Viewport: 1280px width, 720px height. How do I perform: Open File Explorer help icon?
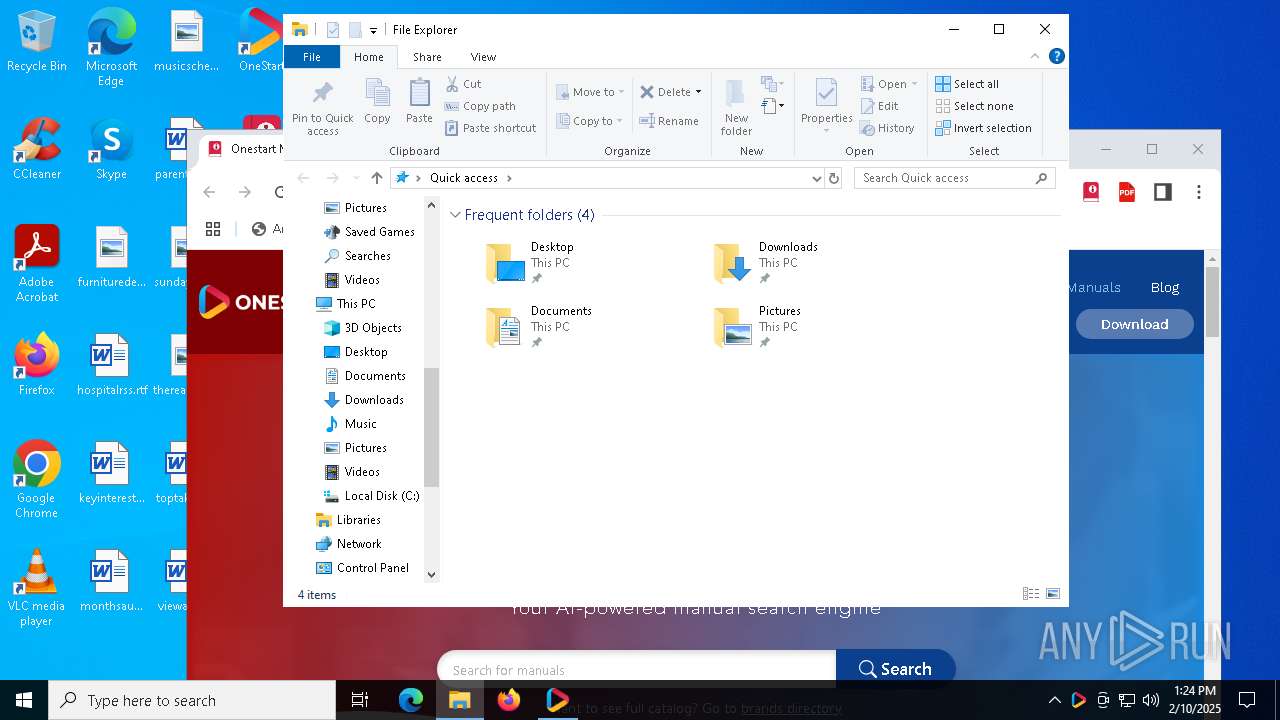(1056, 56)
